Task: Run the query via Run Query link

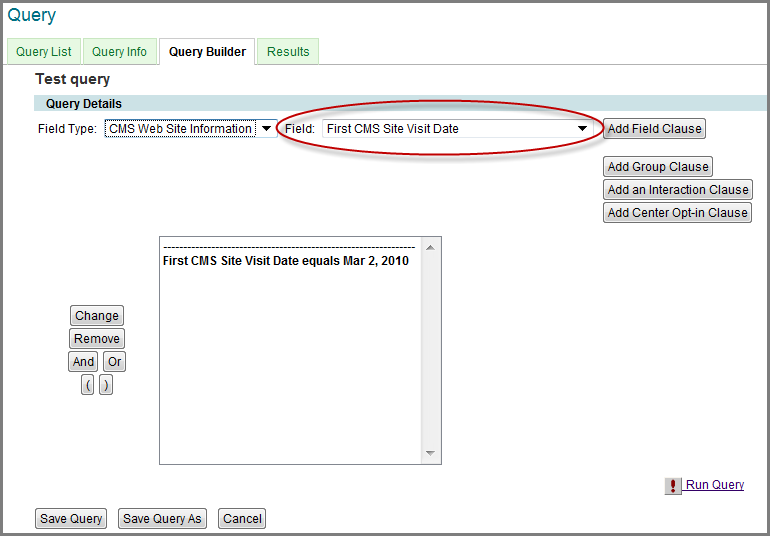Action: (x=715, y=485)
